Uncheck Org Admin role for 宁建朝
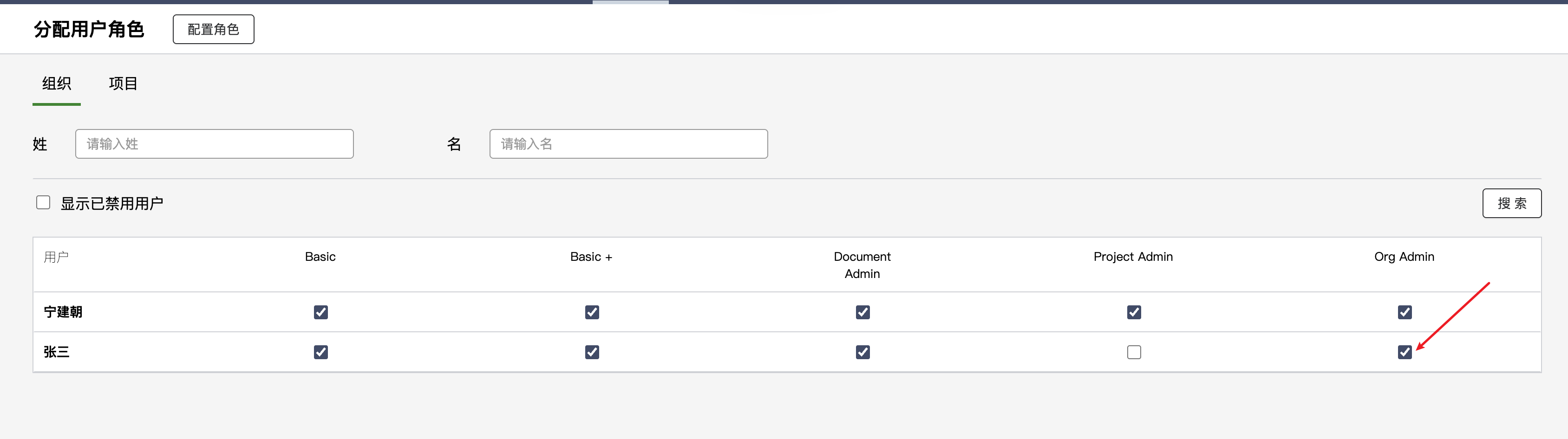 point(1404,312)
